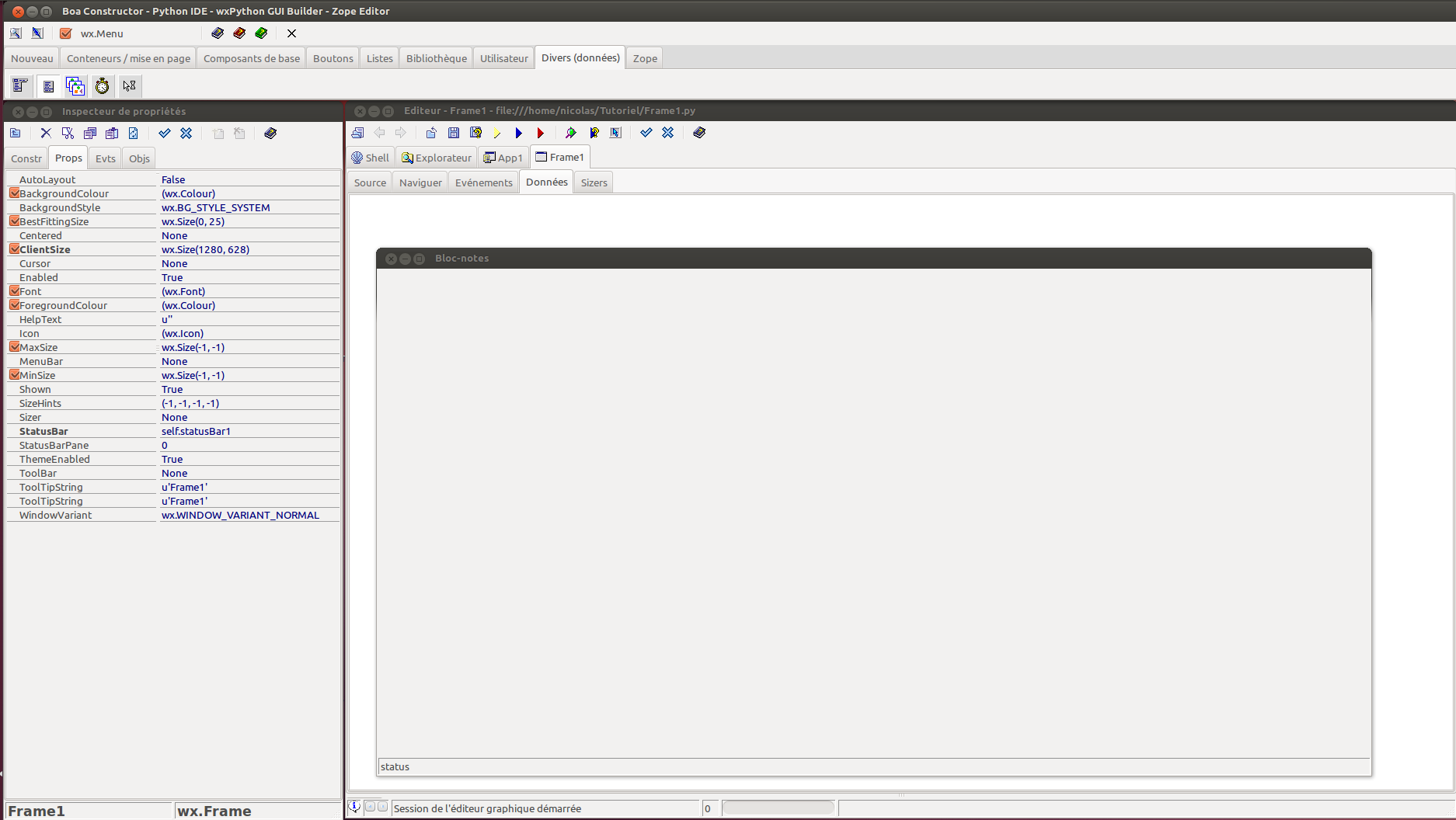Click the save icon in the Editor toolbar
The width and height of the screenshot is (1456, 820).
(454, 133)
